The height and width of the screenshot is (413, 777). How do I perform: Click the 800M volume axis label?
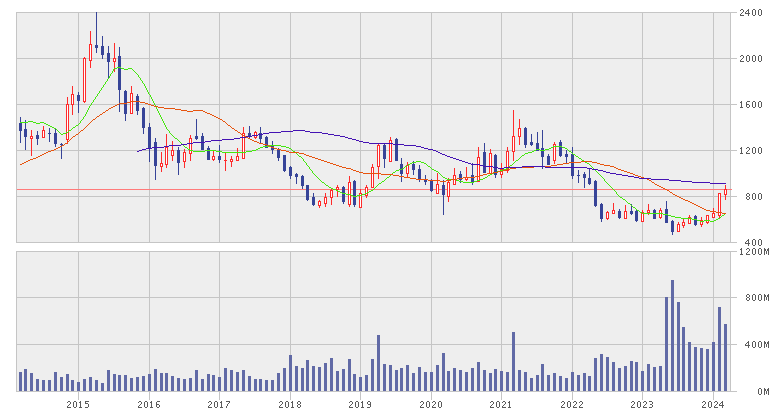tap(756, 298)
